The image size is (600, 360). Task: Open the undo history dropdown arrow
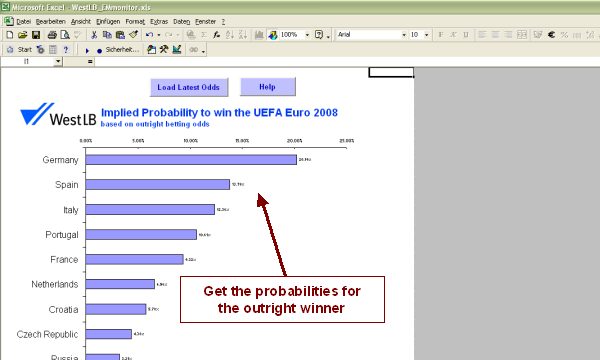[158, 35]
